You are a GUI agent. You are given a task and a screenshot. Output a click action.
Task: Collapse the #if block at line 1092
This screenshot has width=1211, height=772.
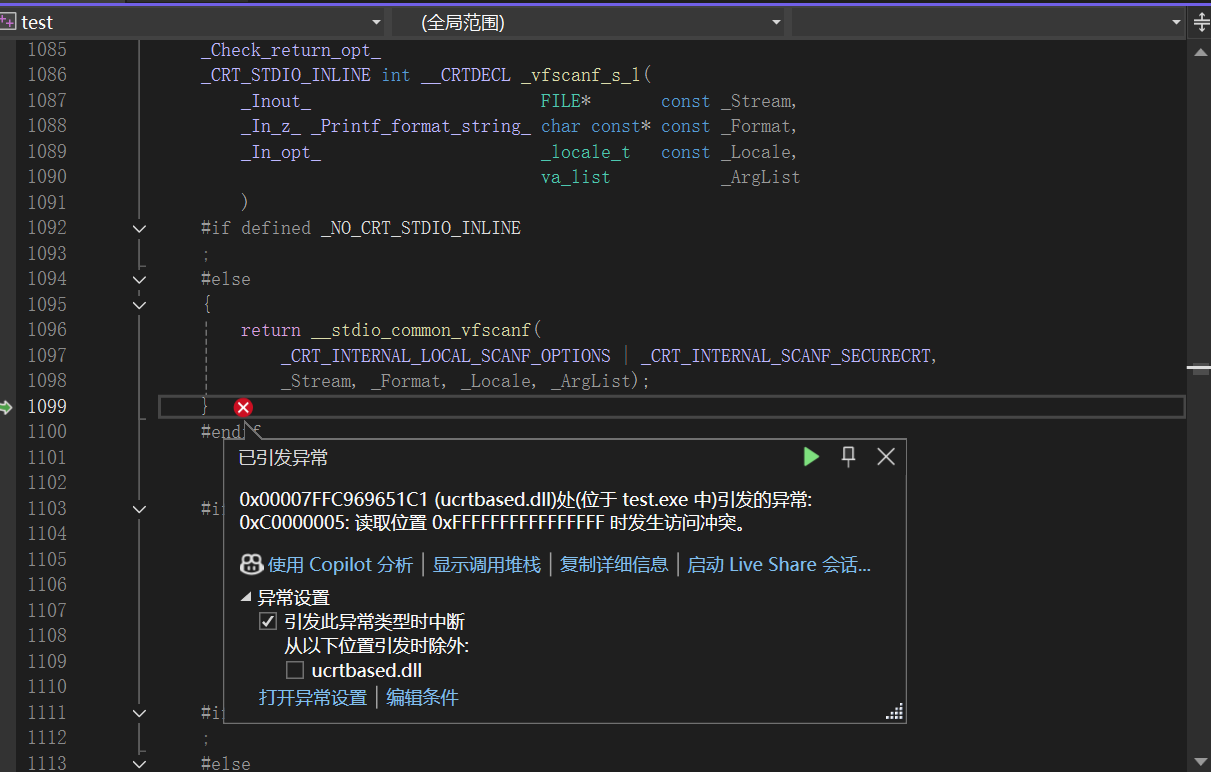[x=139, y=229]
